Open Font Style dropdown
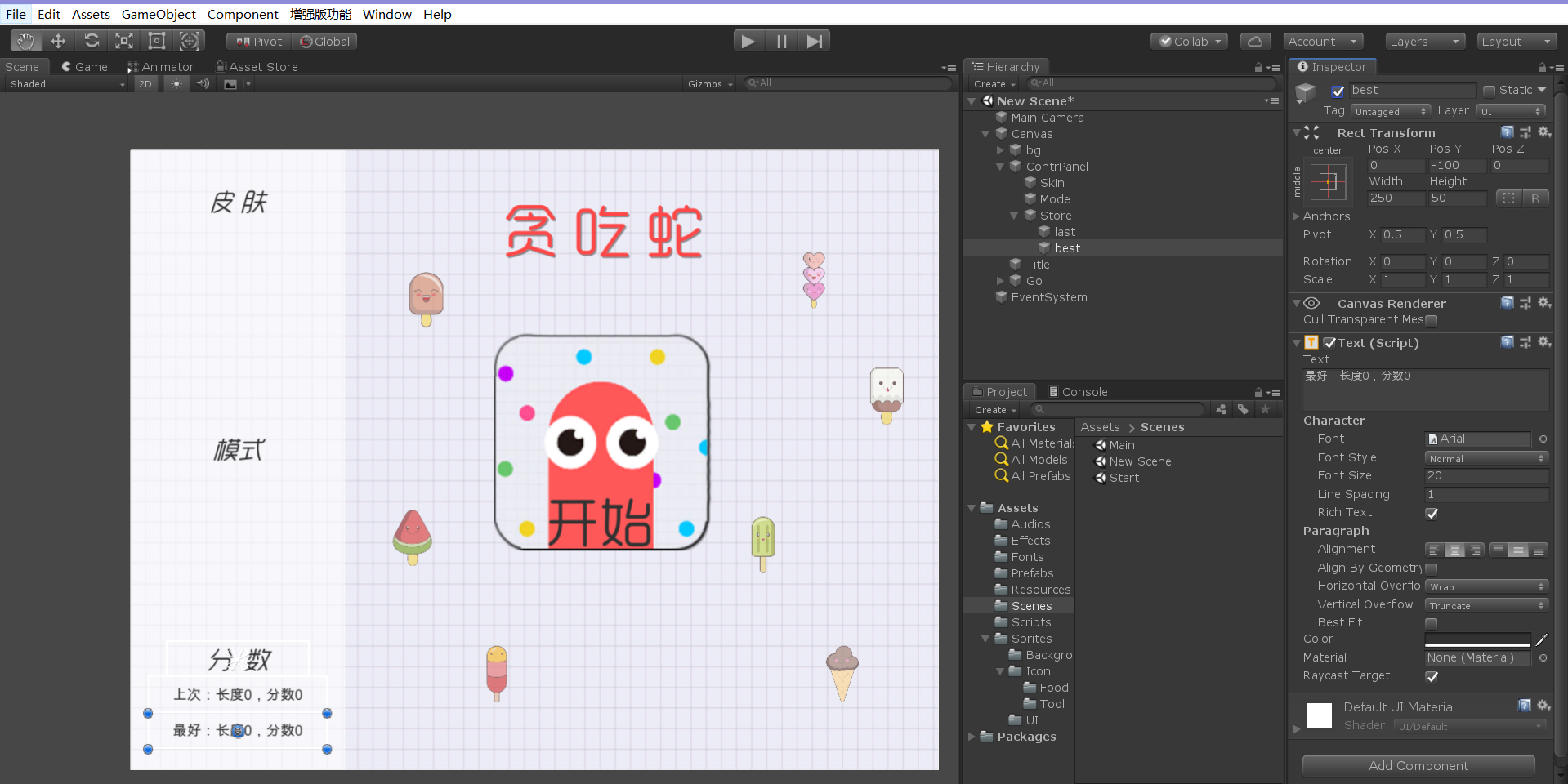Image resolution: width=1568 pixels, height=784 pixels. (1486, 458)
